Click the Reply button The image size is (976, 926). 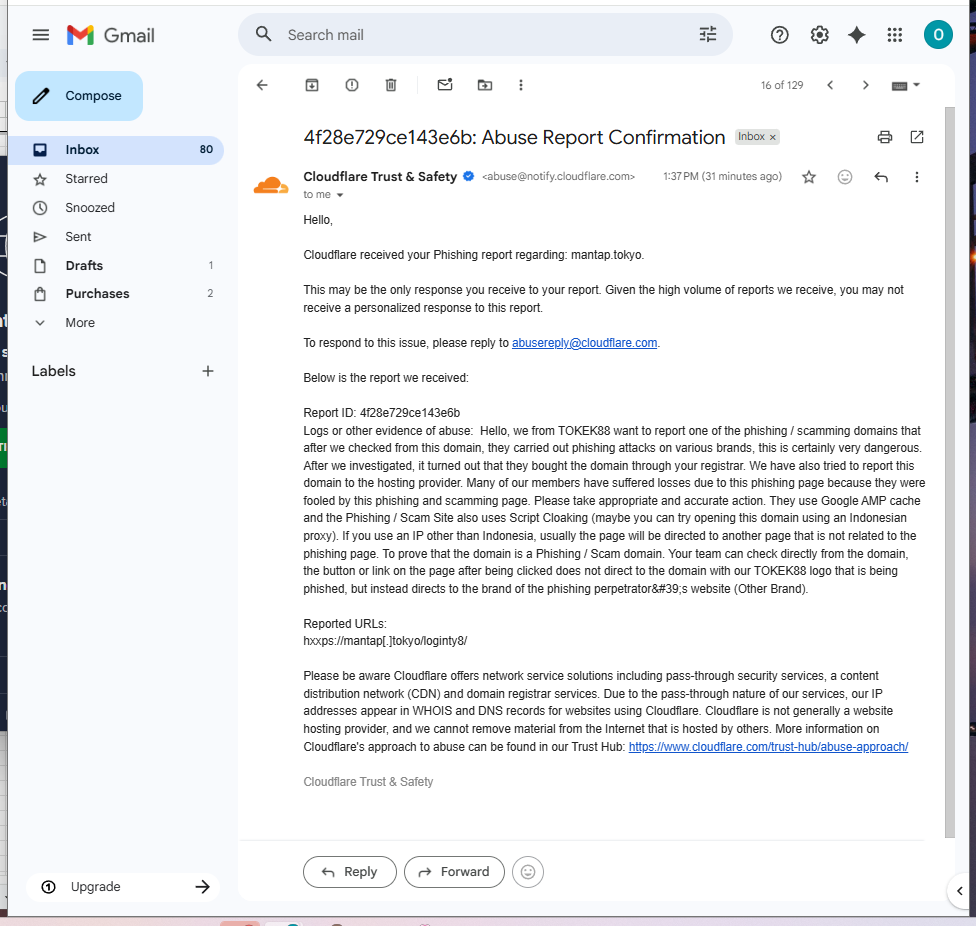[349, 872]
